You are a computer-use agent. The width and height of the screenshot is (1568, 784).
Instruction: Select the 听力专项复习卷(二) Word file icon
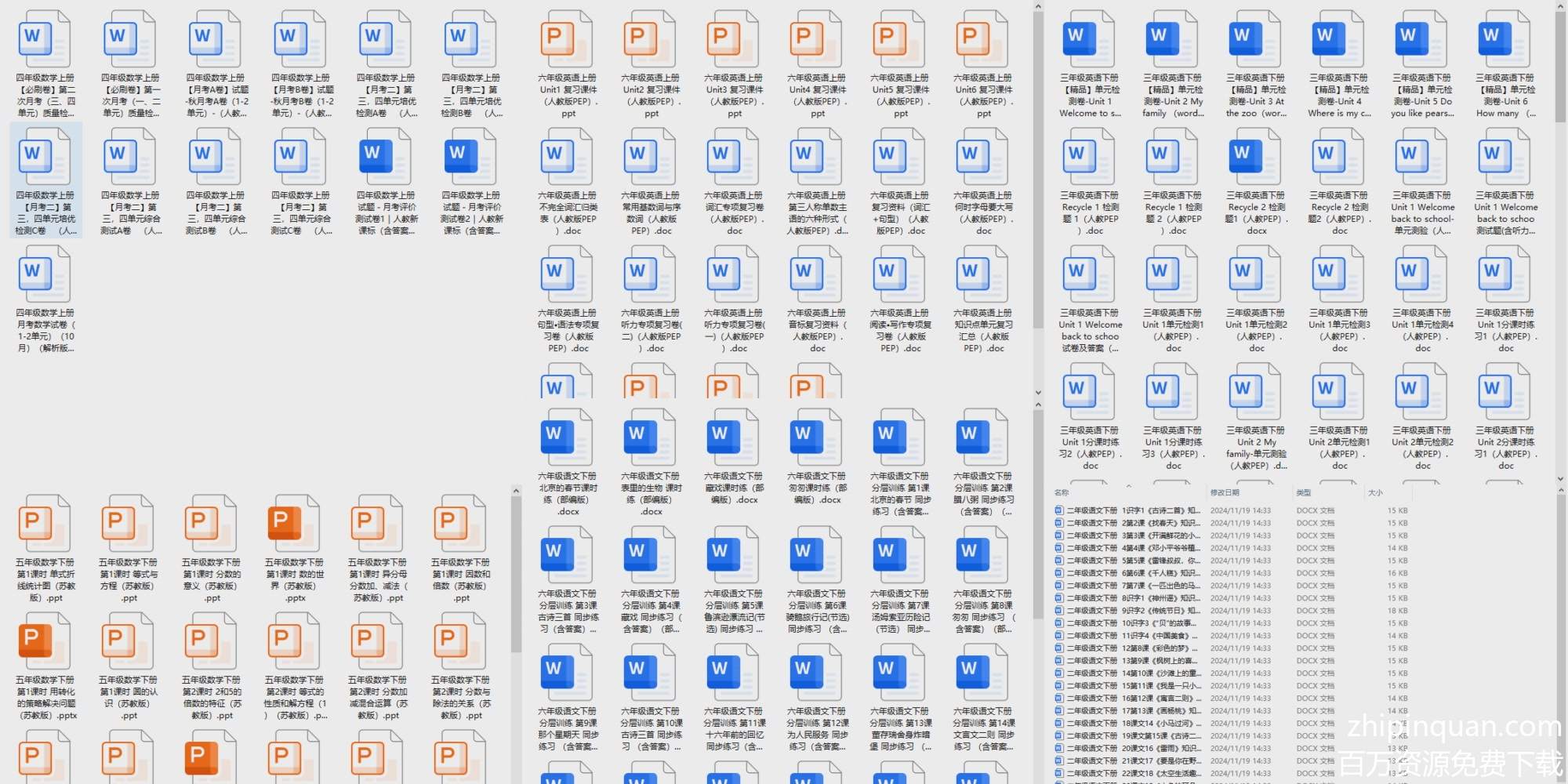pos(651,274)
